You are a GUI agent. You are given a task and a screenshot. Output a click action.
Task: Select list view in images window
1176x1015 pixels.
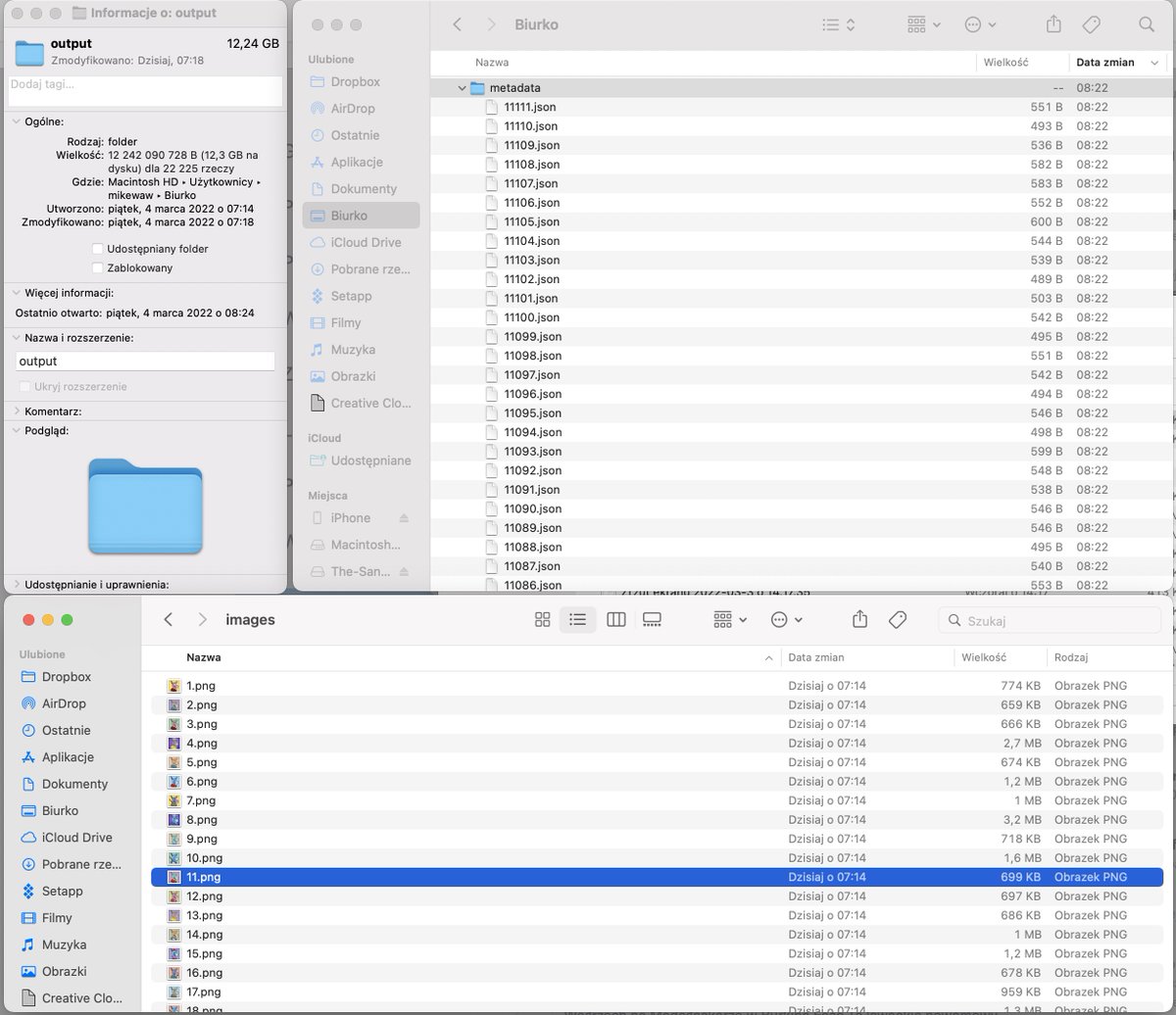click(x=578, y=619)
